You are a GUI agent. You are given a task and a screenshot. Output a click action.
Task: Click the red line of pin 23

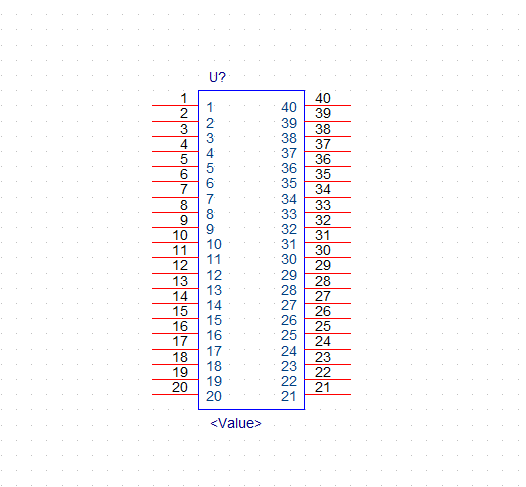pyautogui.click(x=328, y=364)
